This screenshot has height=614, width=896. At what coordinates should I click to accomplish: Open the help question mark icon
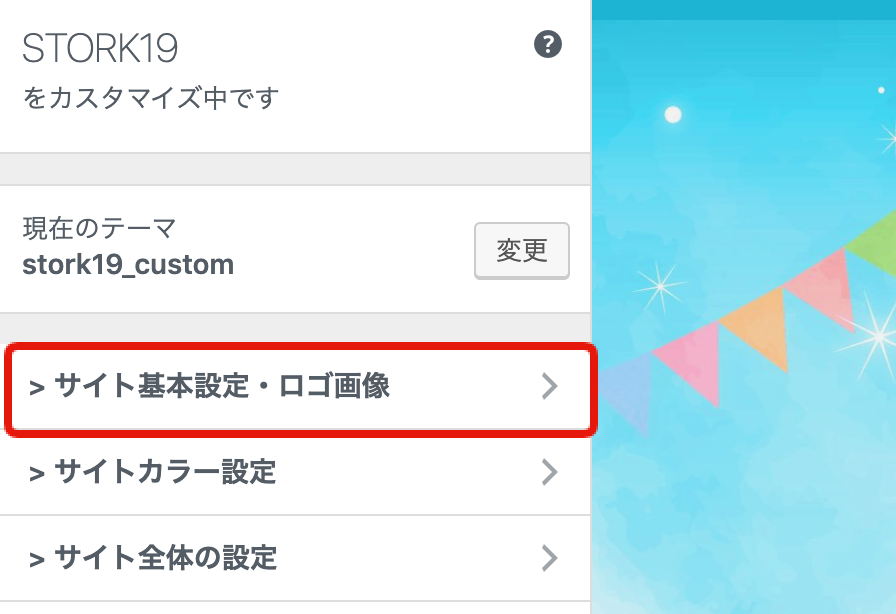click(x=547, y=44)
